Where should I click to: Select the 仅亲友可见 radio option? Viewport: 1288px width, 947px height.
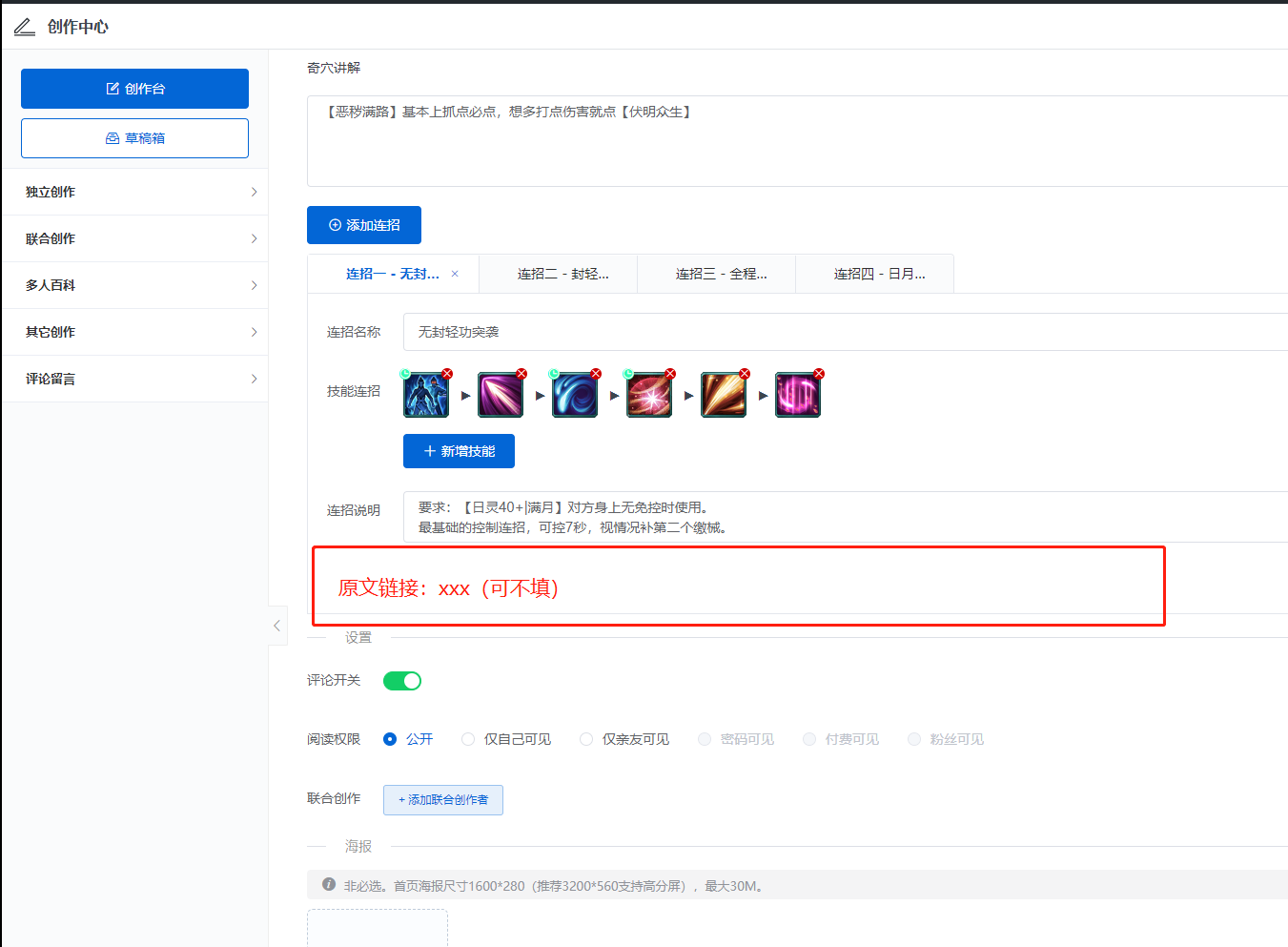tap(585, 739)
